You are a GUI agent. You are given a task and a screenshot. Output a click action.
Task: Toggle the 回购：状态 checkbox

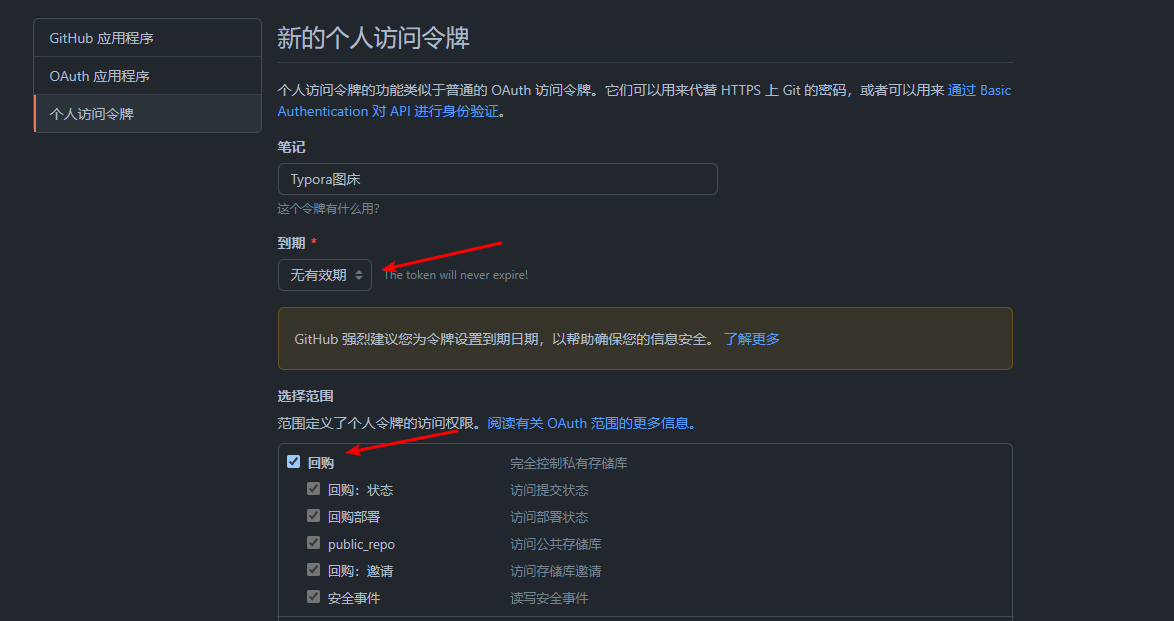[x=314, y=489]
